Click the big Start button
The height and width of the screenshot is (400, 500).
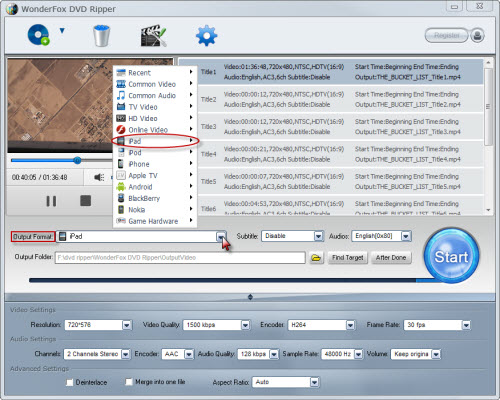point(451,257)
